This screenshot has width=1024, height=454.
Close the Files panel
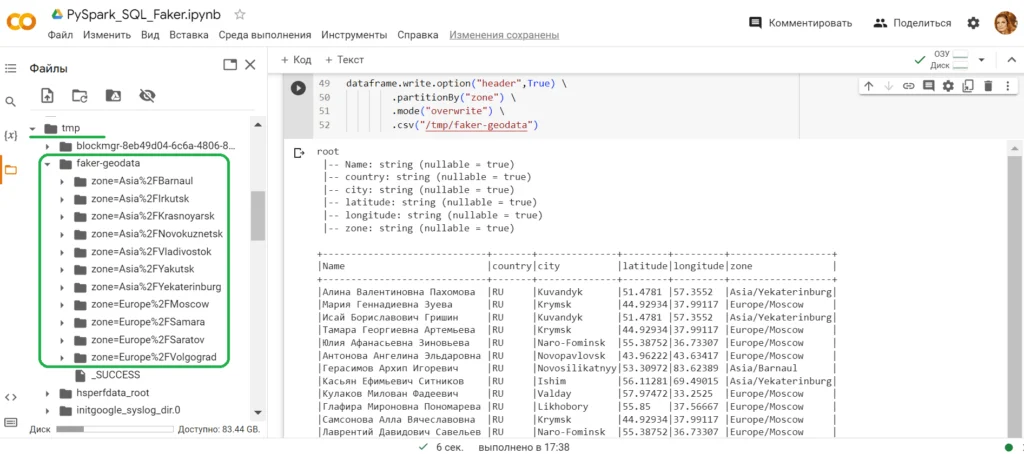[250, 65]
